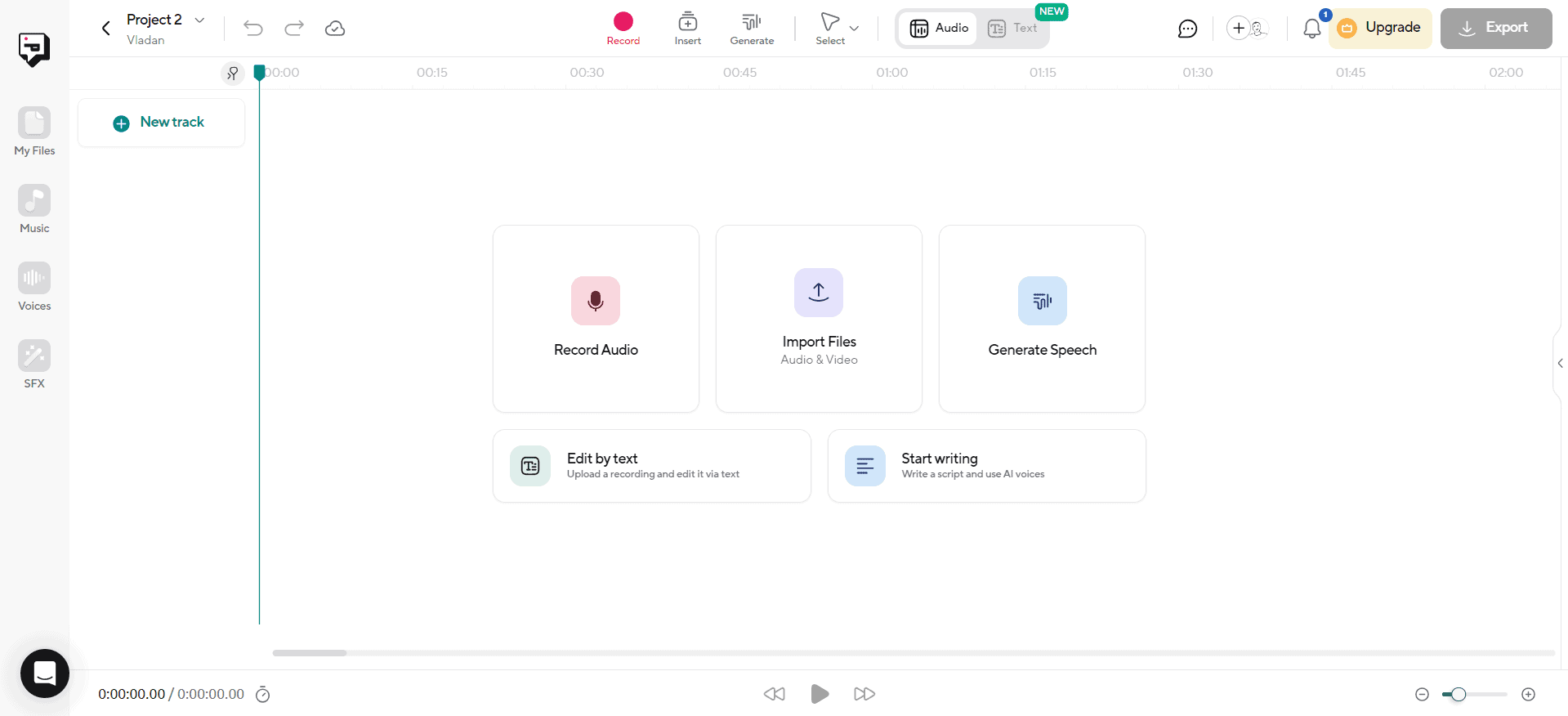
Task: Click the playhead marker at 00:00
Action: 259,73
